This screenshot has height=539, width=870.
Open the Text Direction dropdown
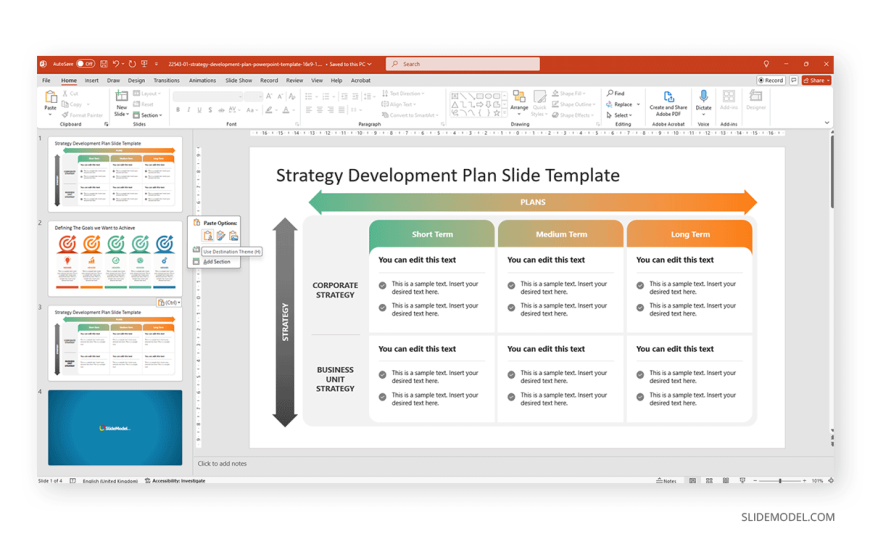403,93
